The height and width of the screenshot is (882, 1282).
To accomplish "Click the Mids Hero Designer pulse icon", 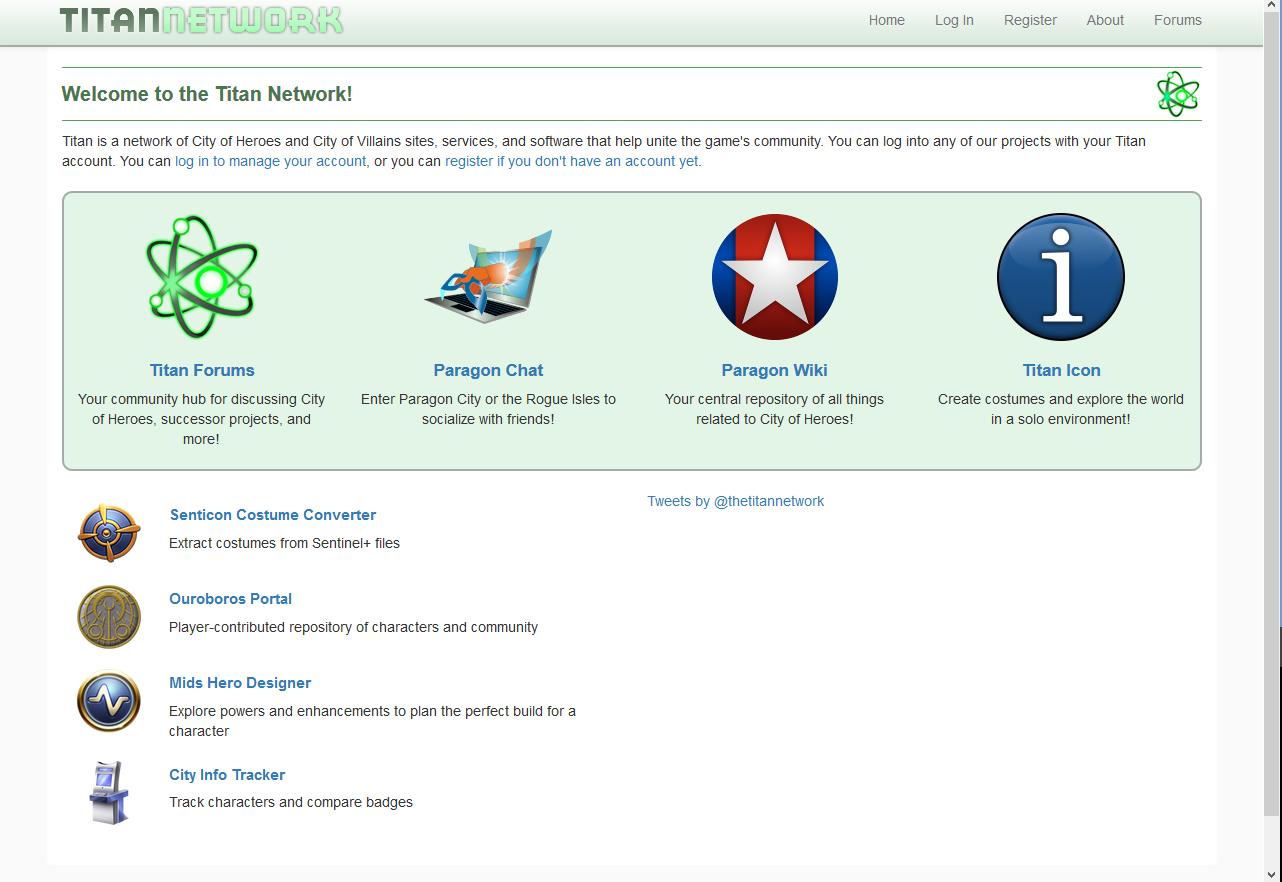I will click(109, 701).
